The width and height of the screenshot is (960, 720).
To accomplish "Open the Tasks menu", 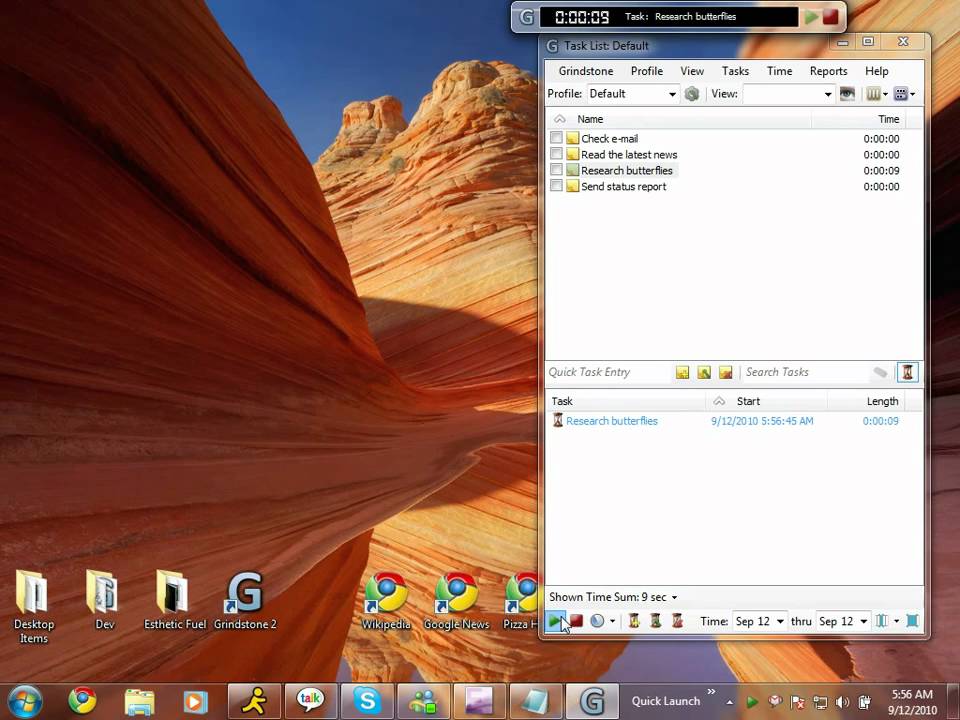I will click(735, 71).
